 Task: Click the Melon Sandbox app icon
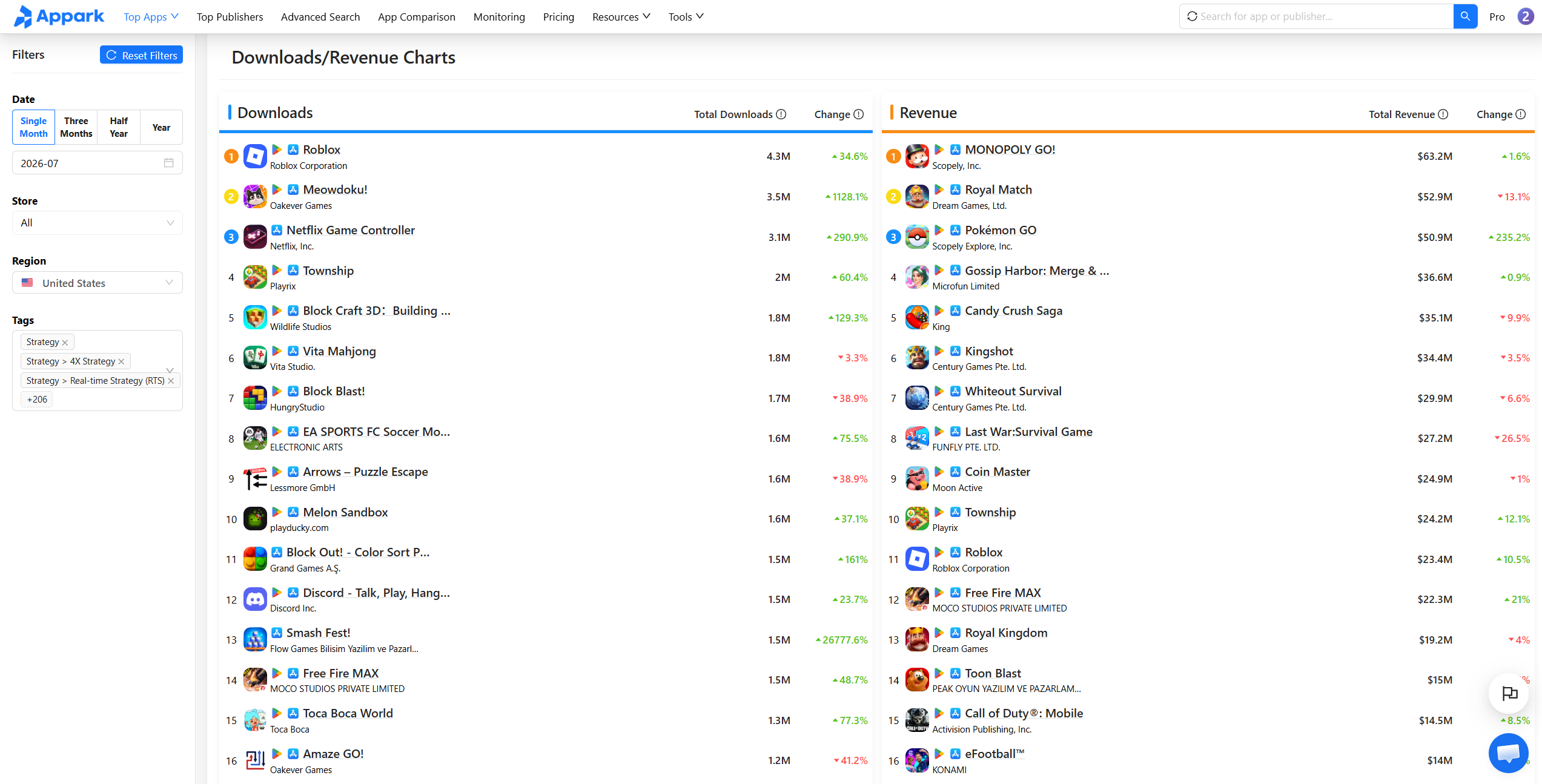tap(255, 519)
